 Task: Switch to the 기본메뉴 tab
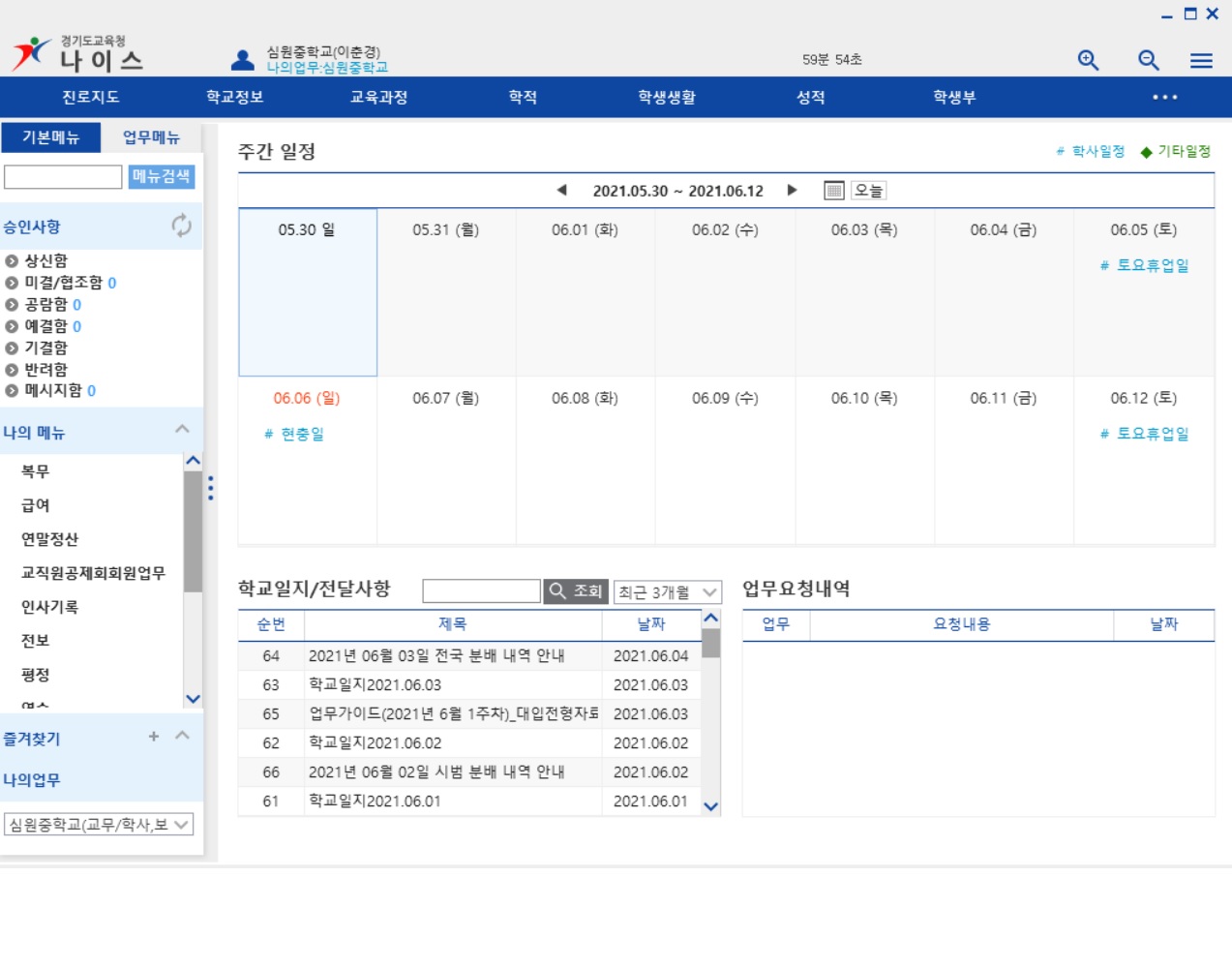51,137
